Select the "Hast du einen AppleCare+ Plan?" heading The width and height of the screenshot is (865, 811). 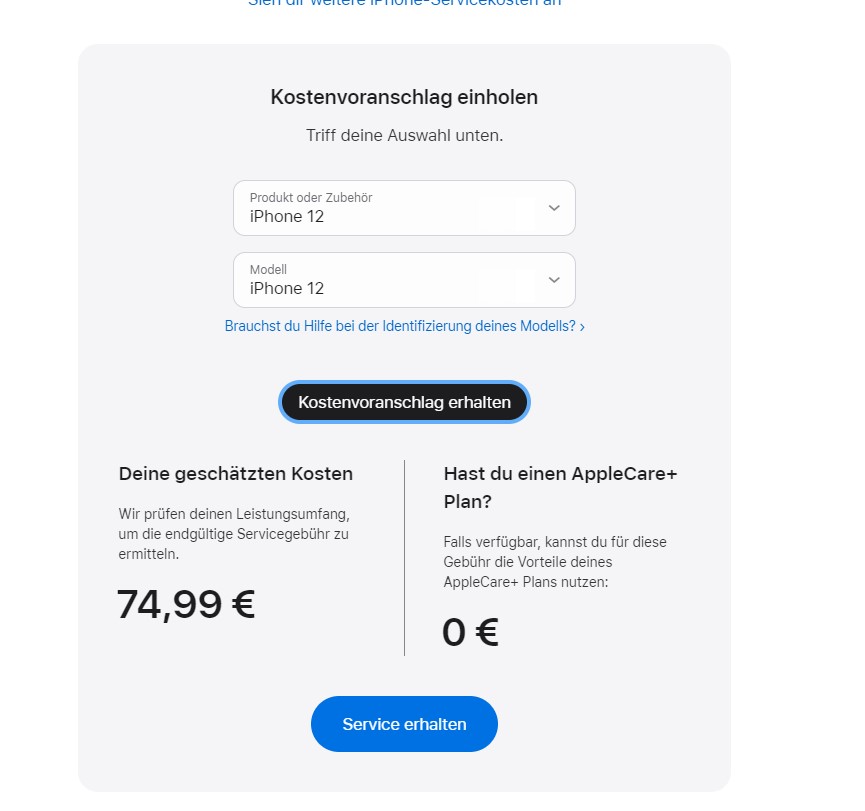pyautogui.click(x=560, y=487)
